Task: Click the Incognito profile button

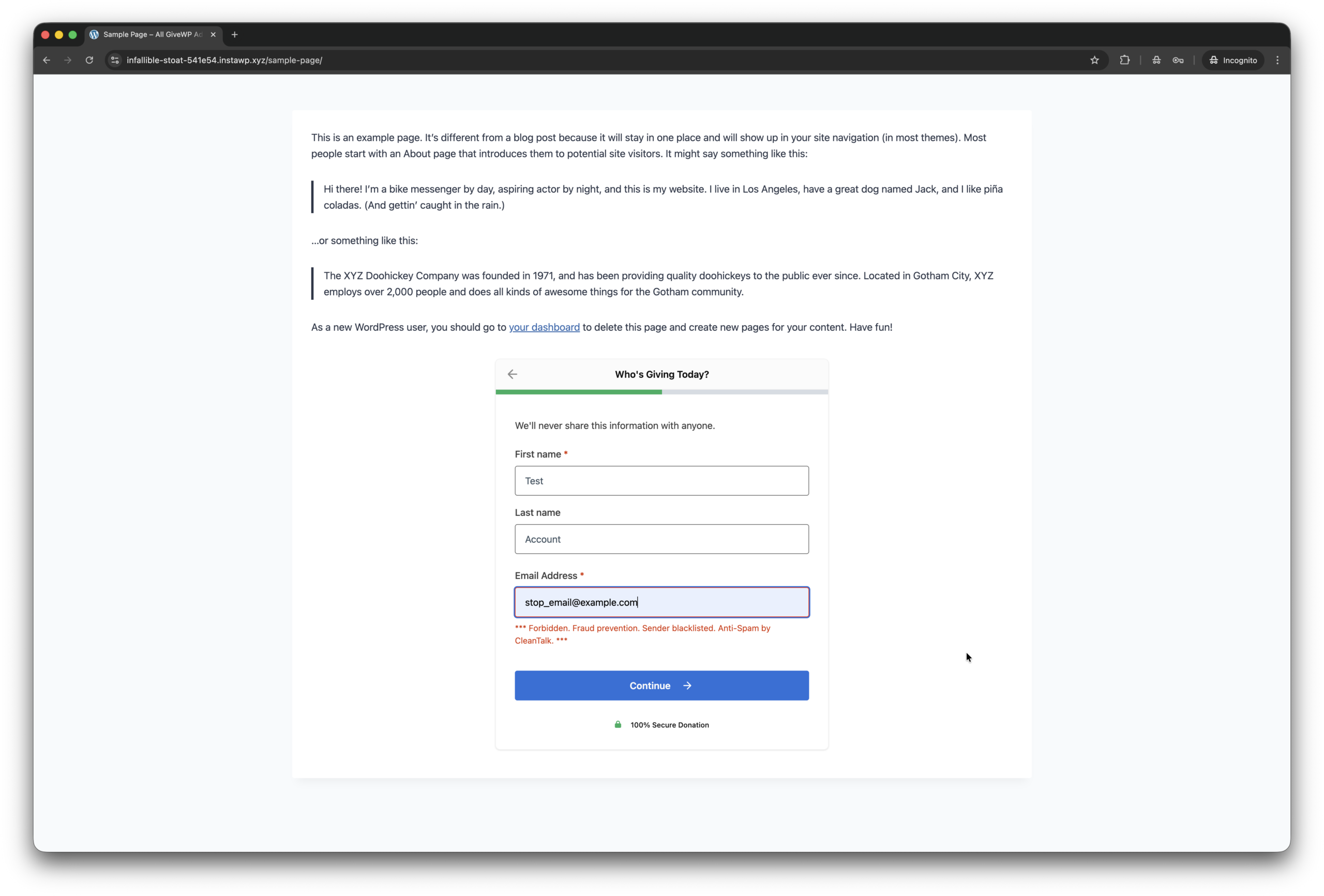Action: tap(1233, 60)
